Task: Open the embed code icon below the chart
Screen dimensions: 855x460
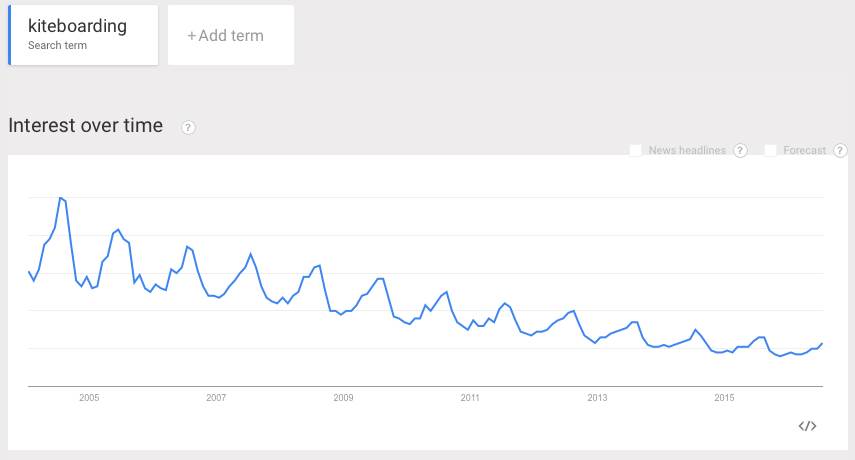Action: click(x=807, y=426)
